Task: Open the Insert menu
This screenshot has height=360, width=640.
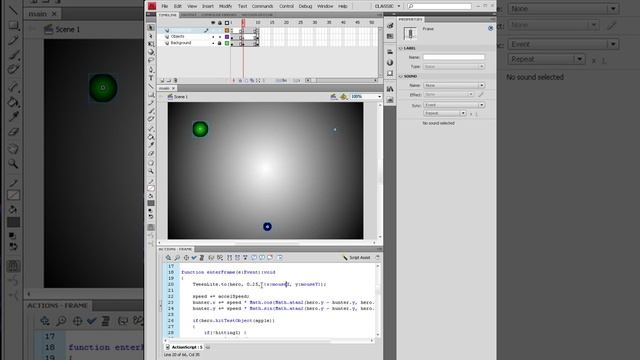Action: click(208, 6)
